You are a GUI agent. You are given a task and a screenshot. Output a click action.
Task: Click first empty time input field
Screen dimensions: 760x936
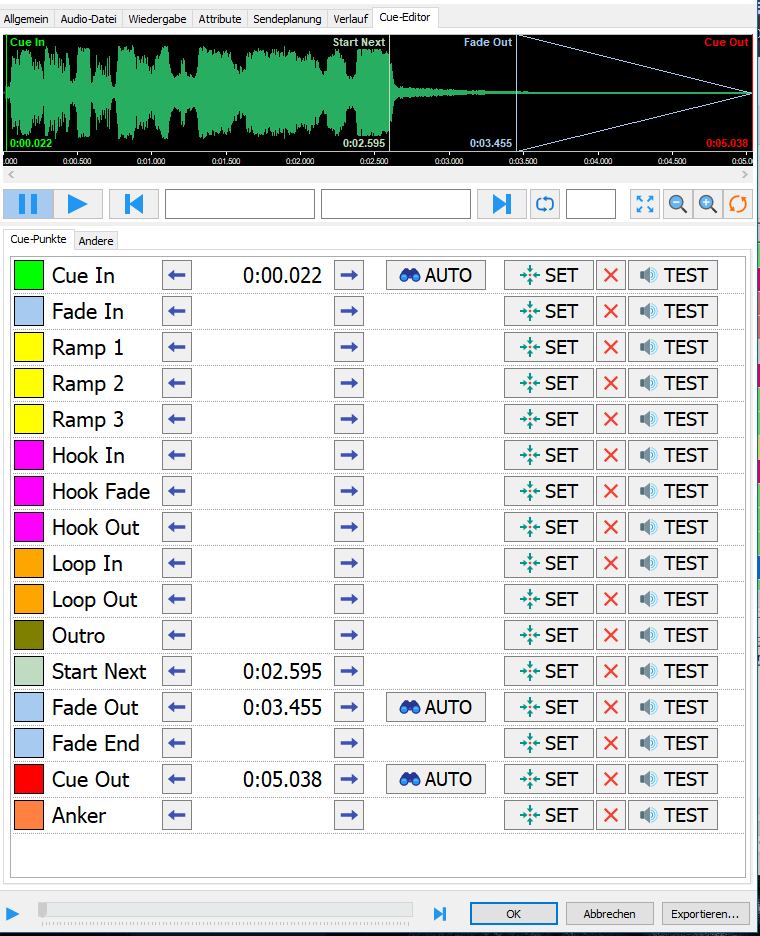click(x=240, y=204)
